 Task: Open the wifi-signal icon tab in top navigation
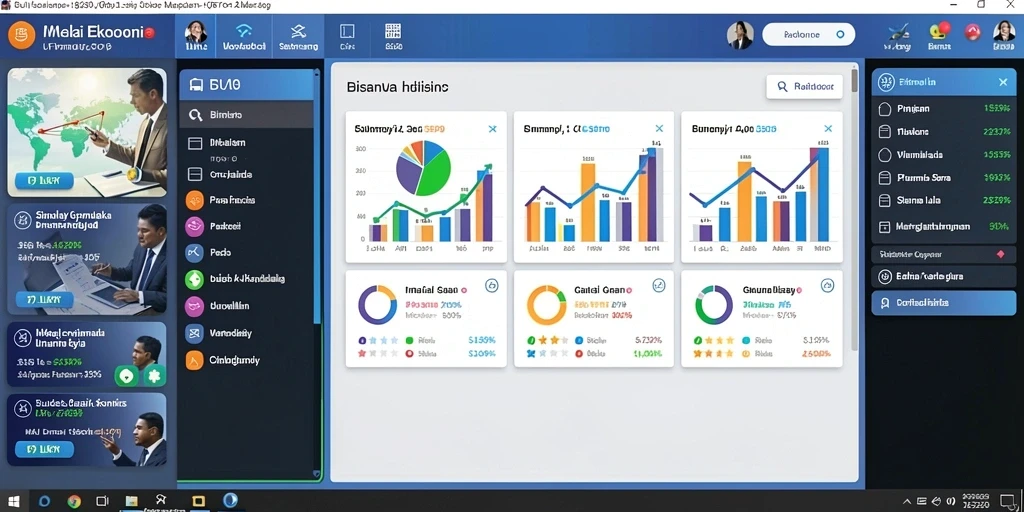tap(244, 37)
